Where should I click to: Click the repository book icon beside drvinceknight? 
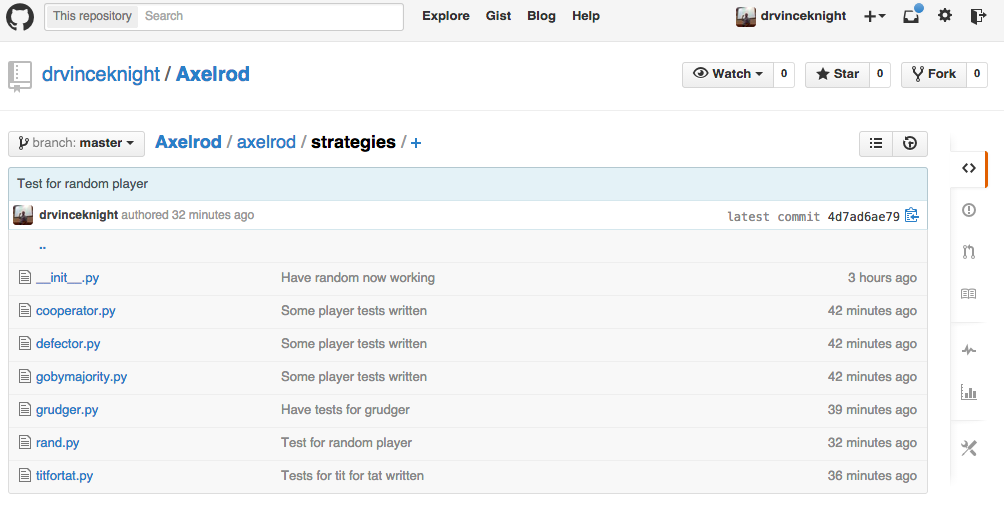pos(20,76)
